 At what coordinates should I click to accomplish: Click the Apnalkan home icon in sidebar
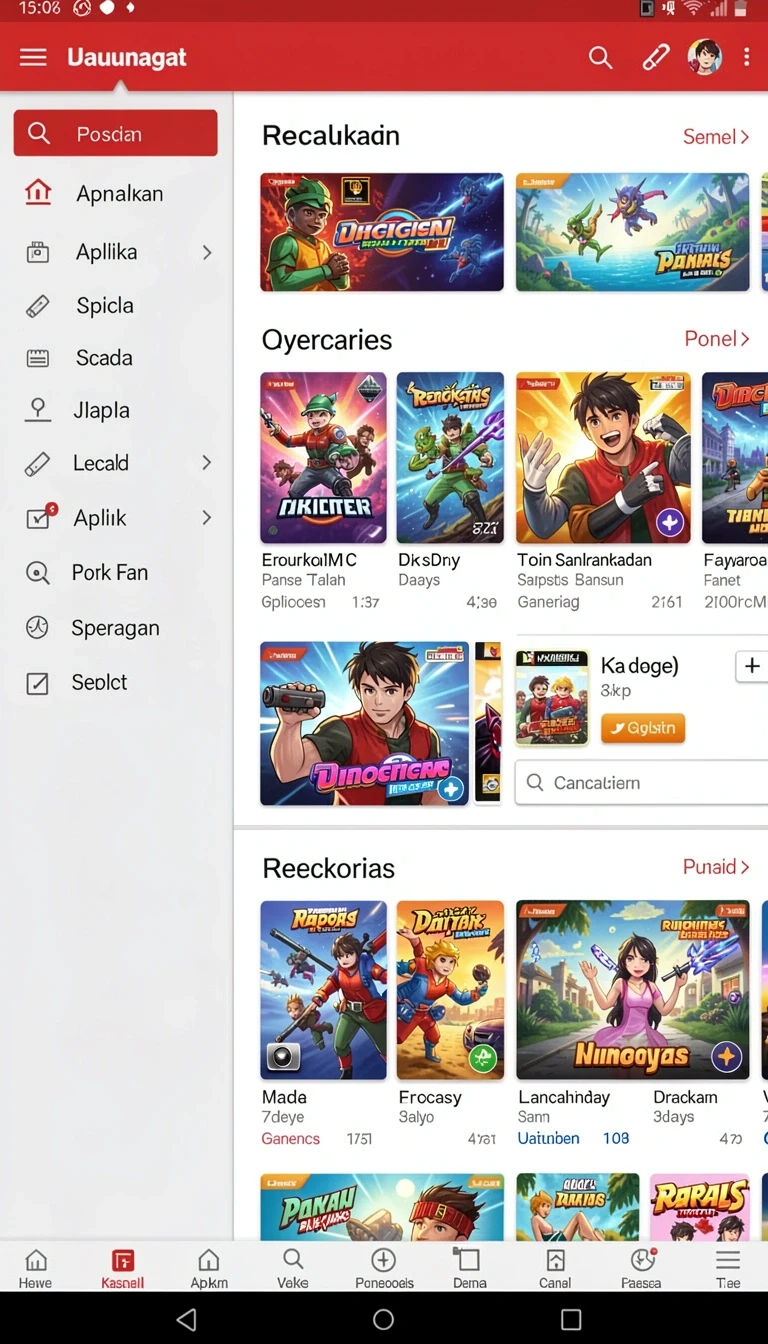[x=38, y=192]
